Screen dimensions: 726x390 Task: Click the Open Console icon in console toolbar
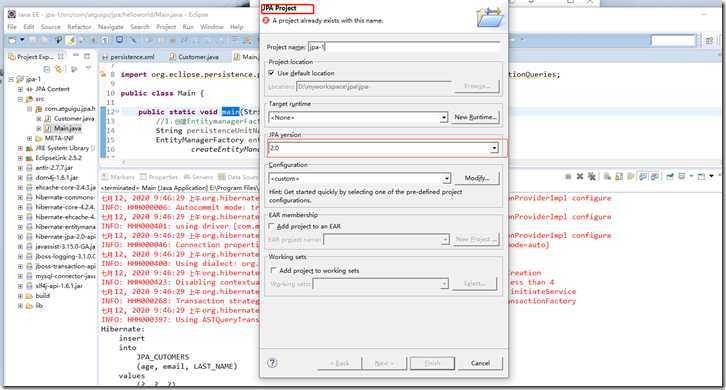pyautogui.click(x=702, y=176)
